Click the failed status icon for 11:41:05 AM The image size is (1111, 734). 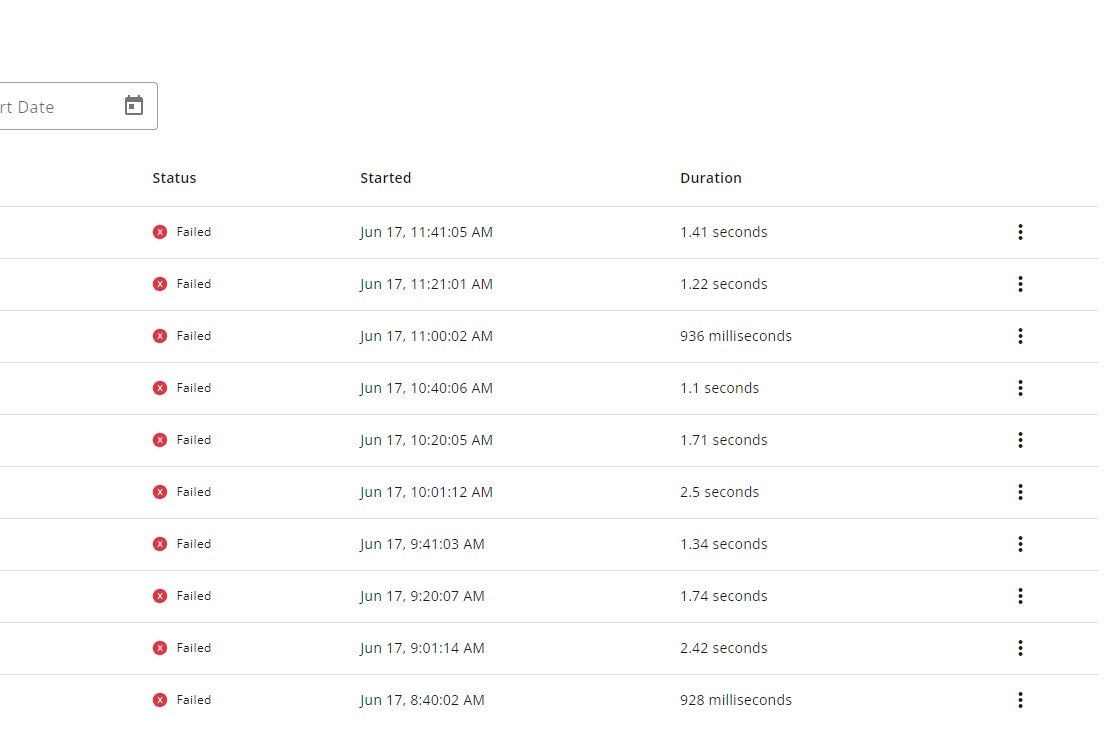pos(160,232)
